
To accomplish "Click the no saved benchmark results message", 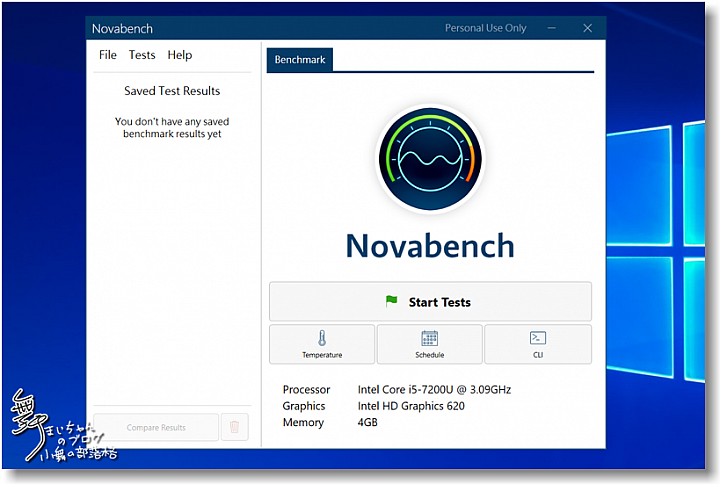I will pos(172,128).
